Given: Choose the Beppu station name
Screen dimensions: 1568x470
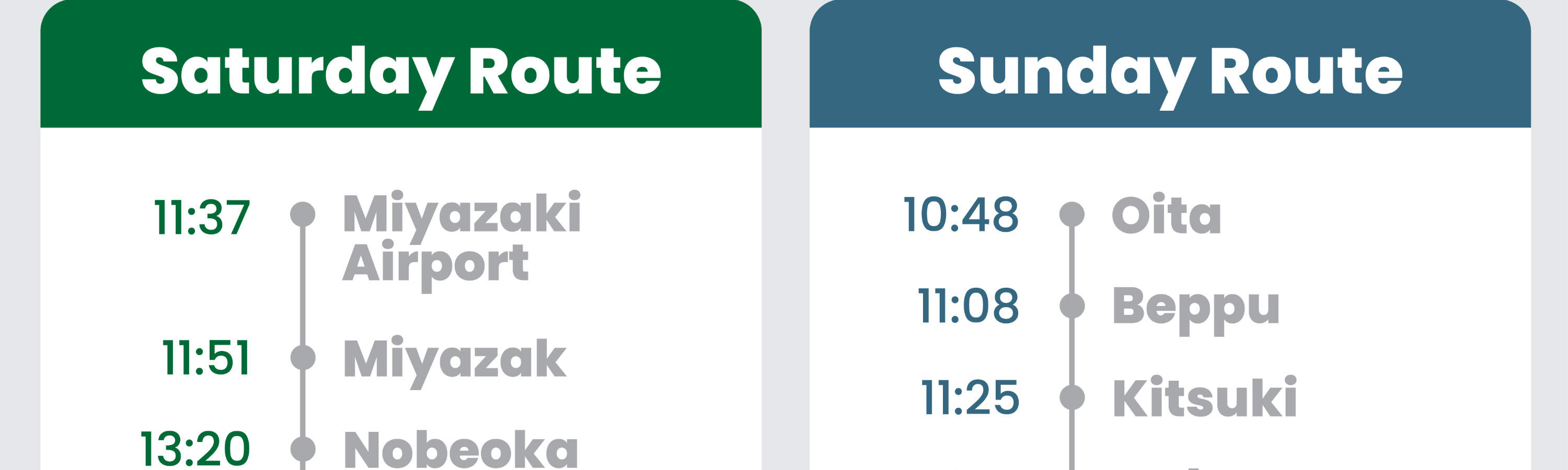Looking at the screenshot, I should pyautogui.click(x=1195, y=308).
